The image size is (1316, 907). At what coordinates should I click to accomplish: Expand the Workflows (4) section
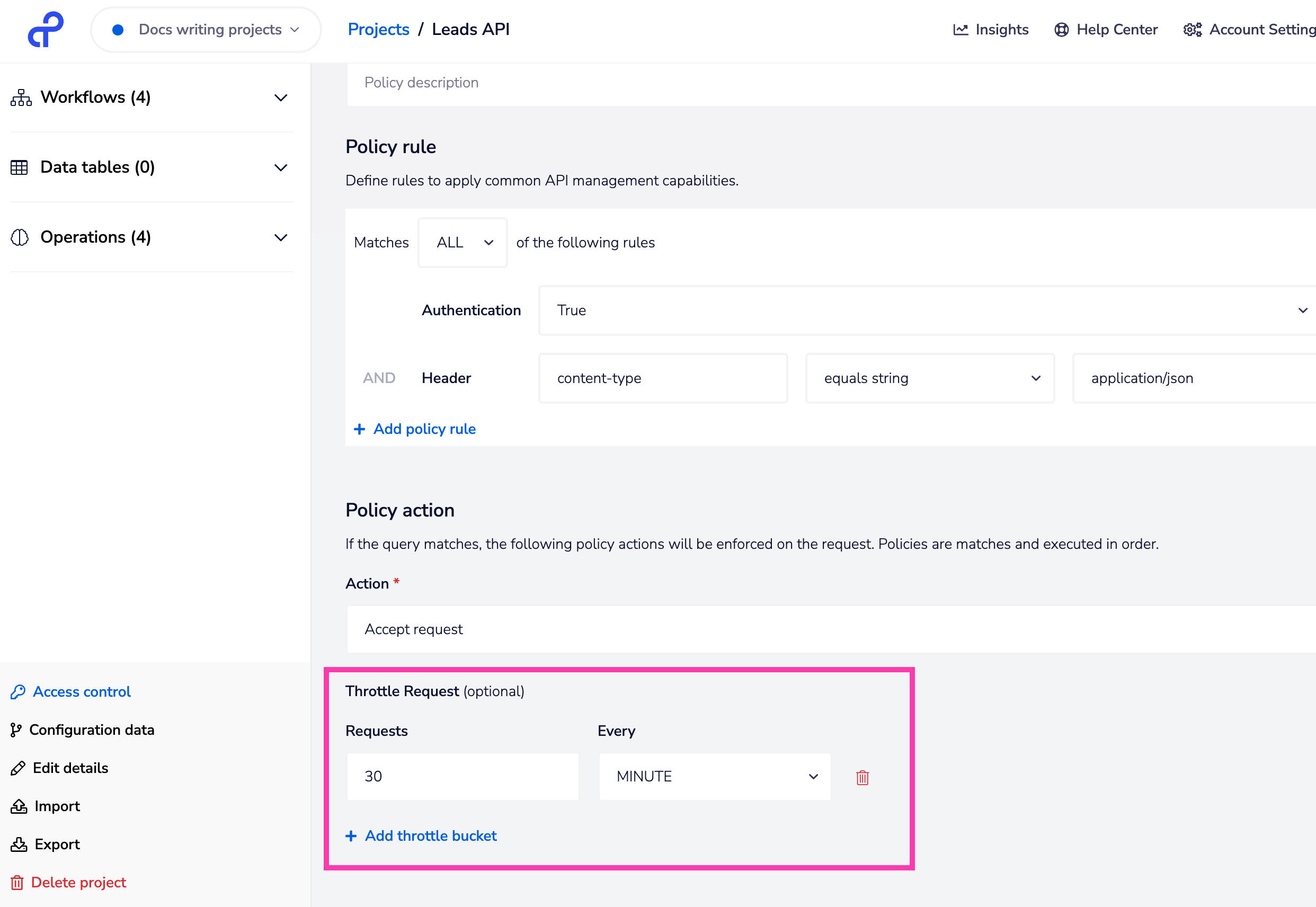[280, 98]
